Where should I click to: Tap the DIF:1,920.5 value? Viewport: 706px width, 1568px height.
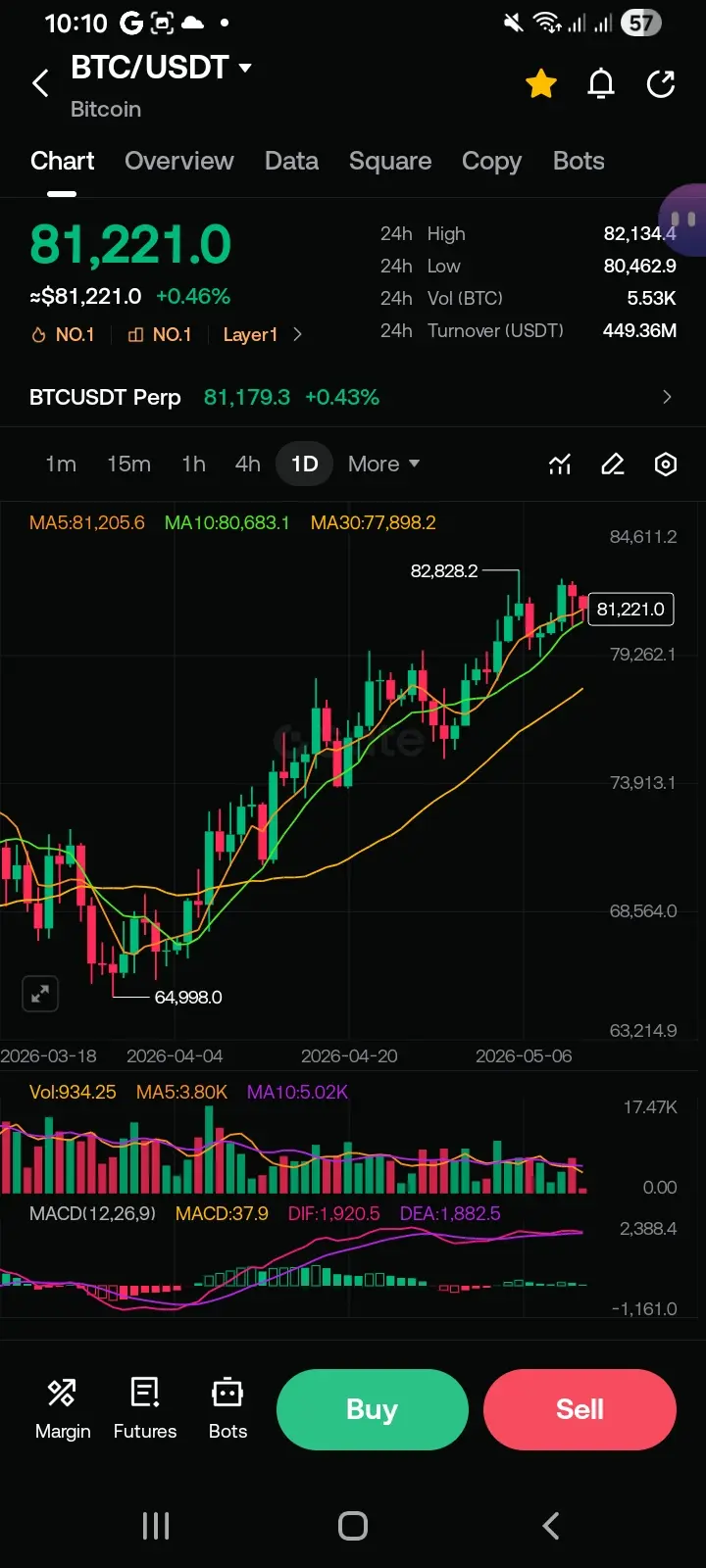point(333,1213)
